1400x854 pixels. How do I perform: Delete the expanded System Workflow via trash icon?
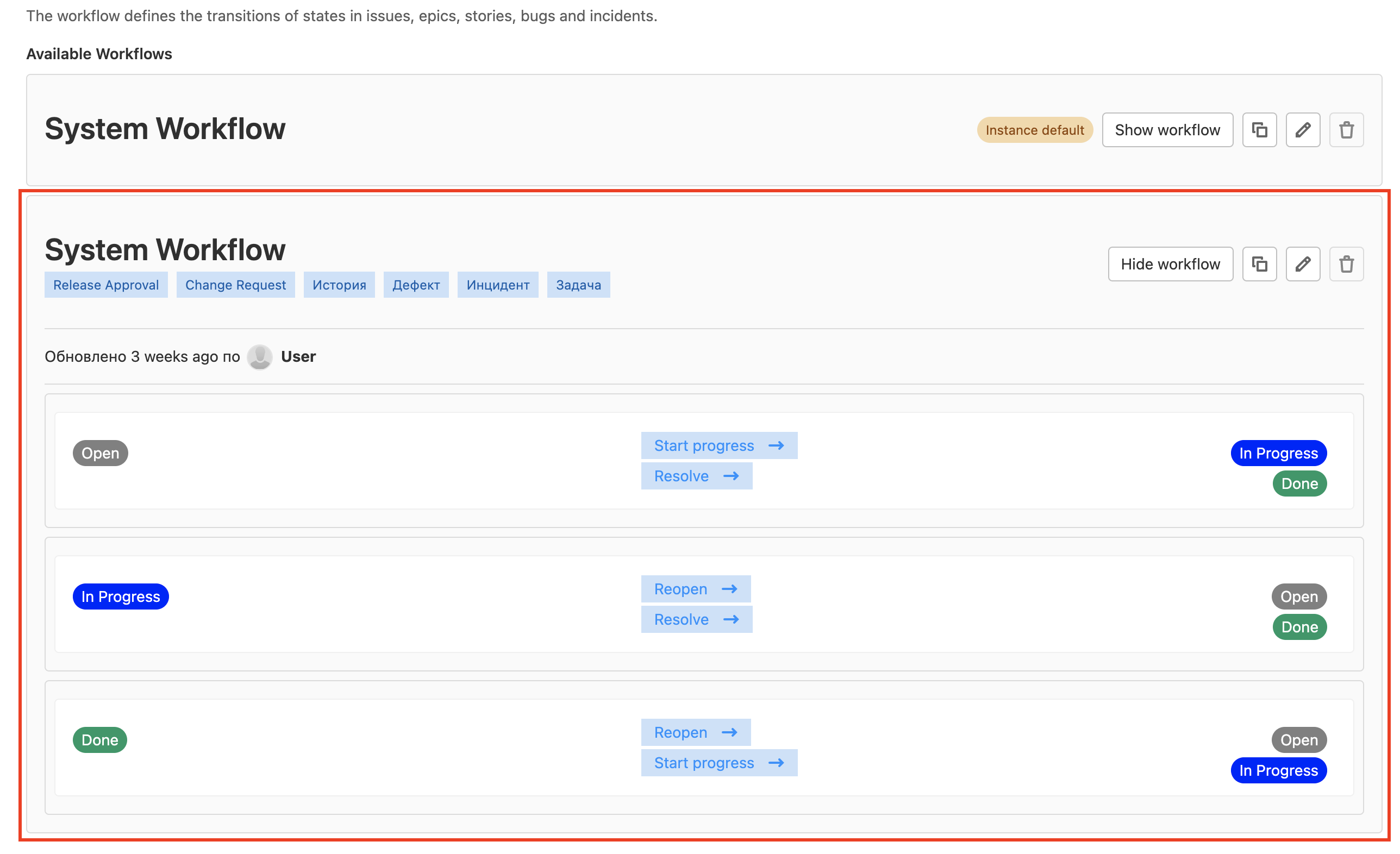(x=1346, y=264)
